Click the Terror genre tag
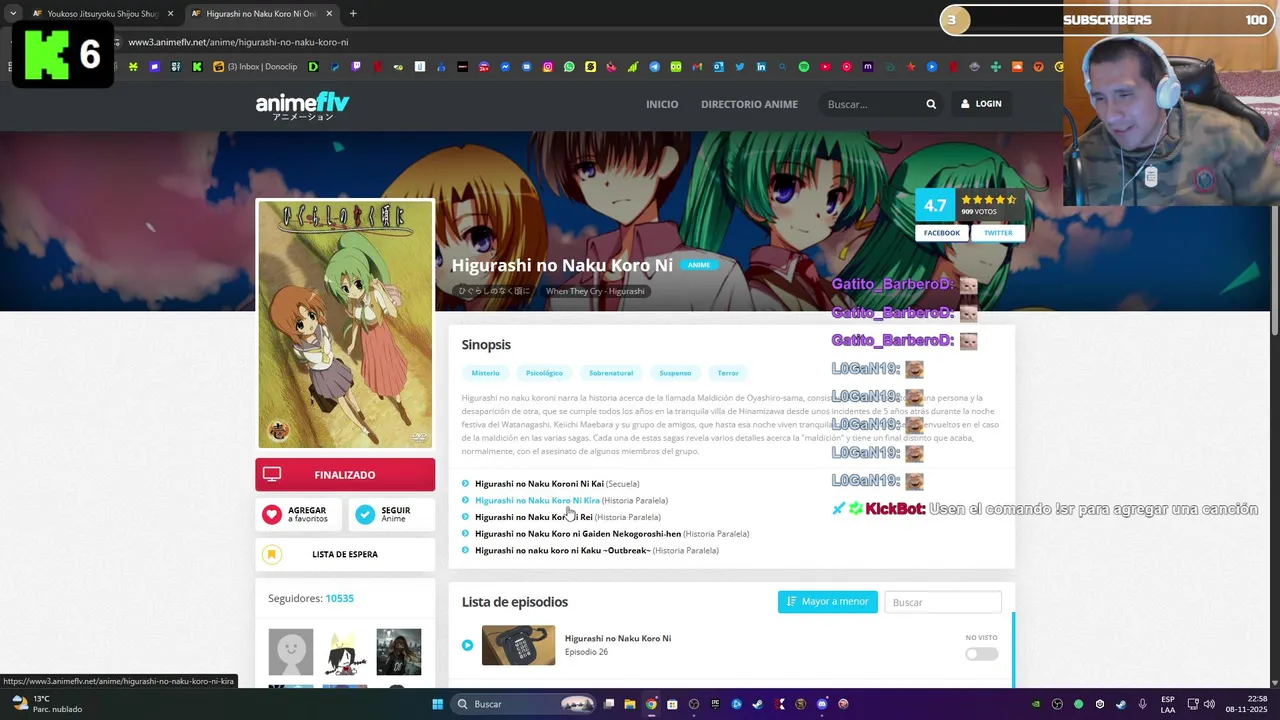Viewport: 1280px width, 720px height. tap(728, 373)
